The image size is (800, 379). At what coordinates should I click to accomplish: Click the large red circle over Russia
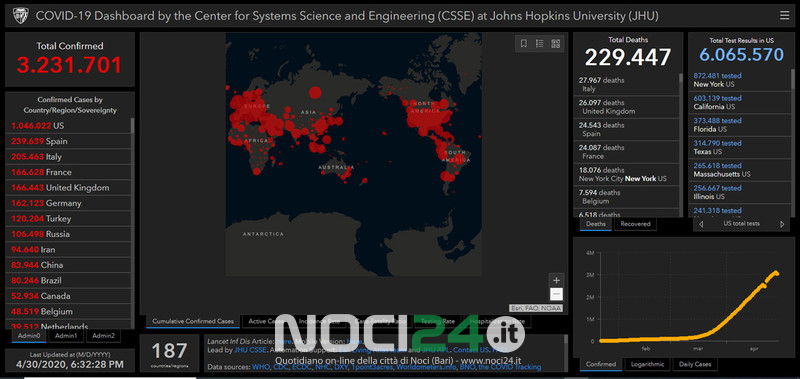pos(315,92)
